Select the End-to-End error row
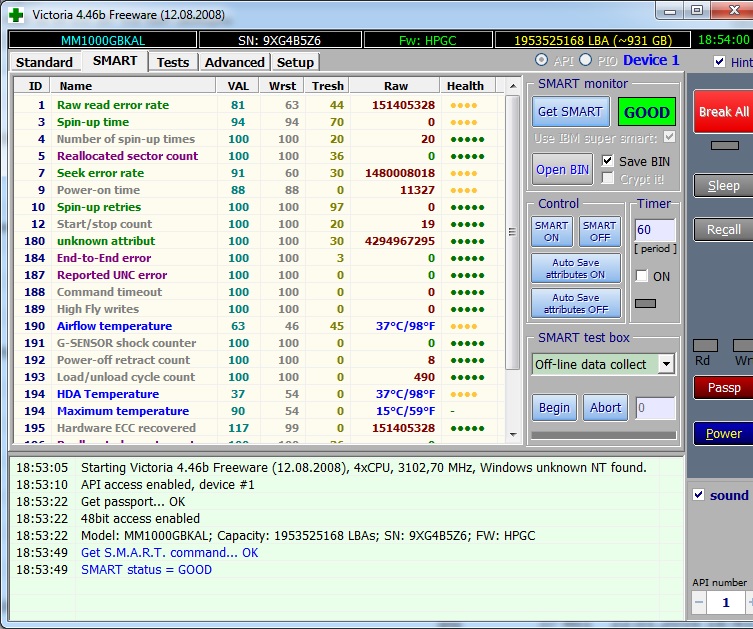This screenshot has height=629, width=753. click(x=259, y=258)
